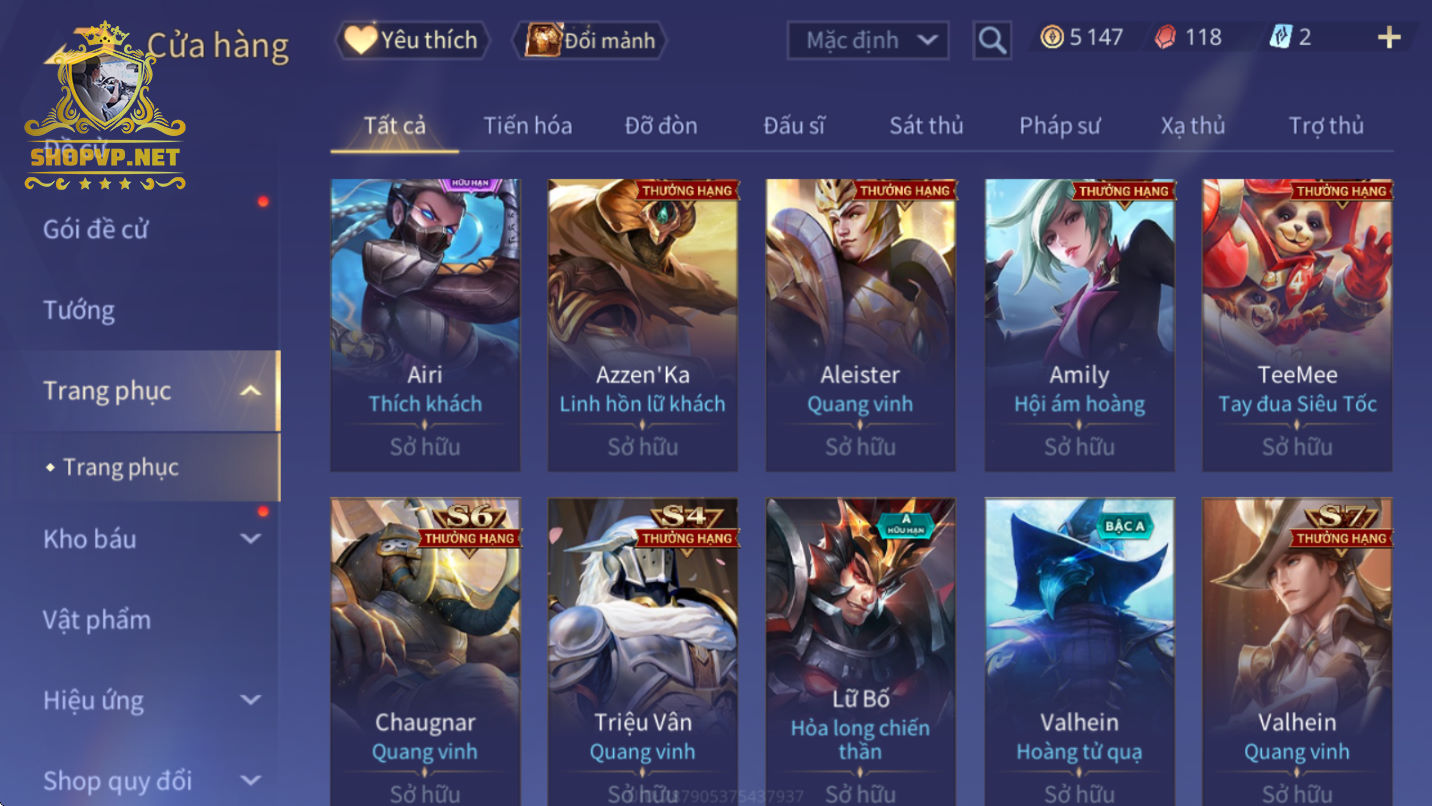Tap the blue ticket currency icon
This screenshot has width=1432, height=806.
(x=1280, y=37)
